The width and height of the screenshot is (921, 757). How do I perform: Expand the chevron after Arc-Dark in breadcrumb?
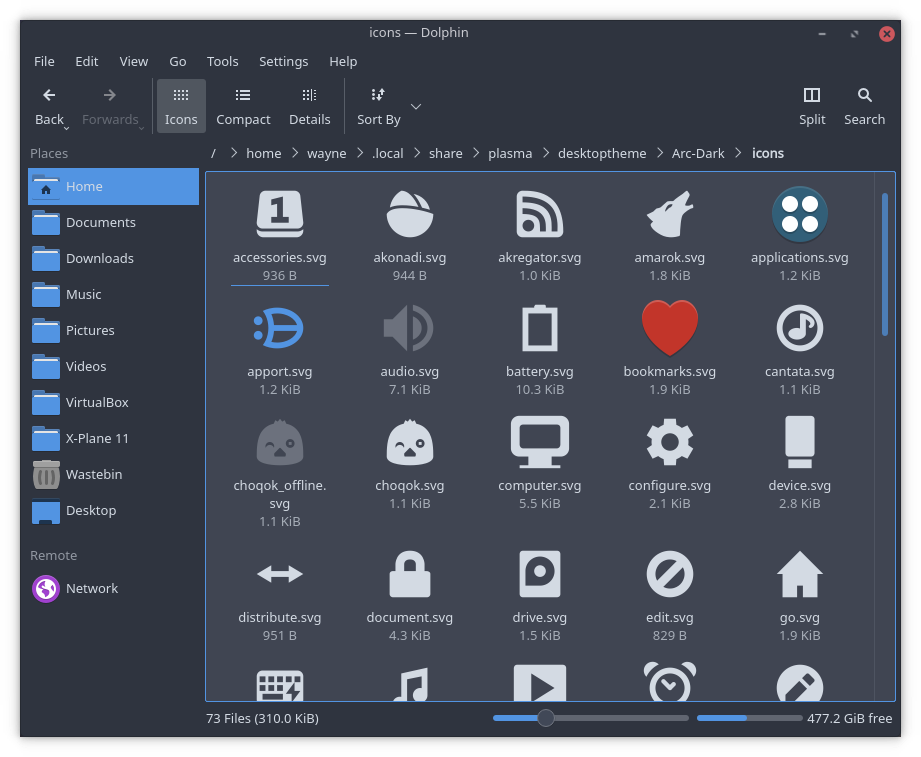738,153
